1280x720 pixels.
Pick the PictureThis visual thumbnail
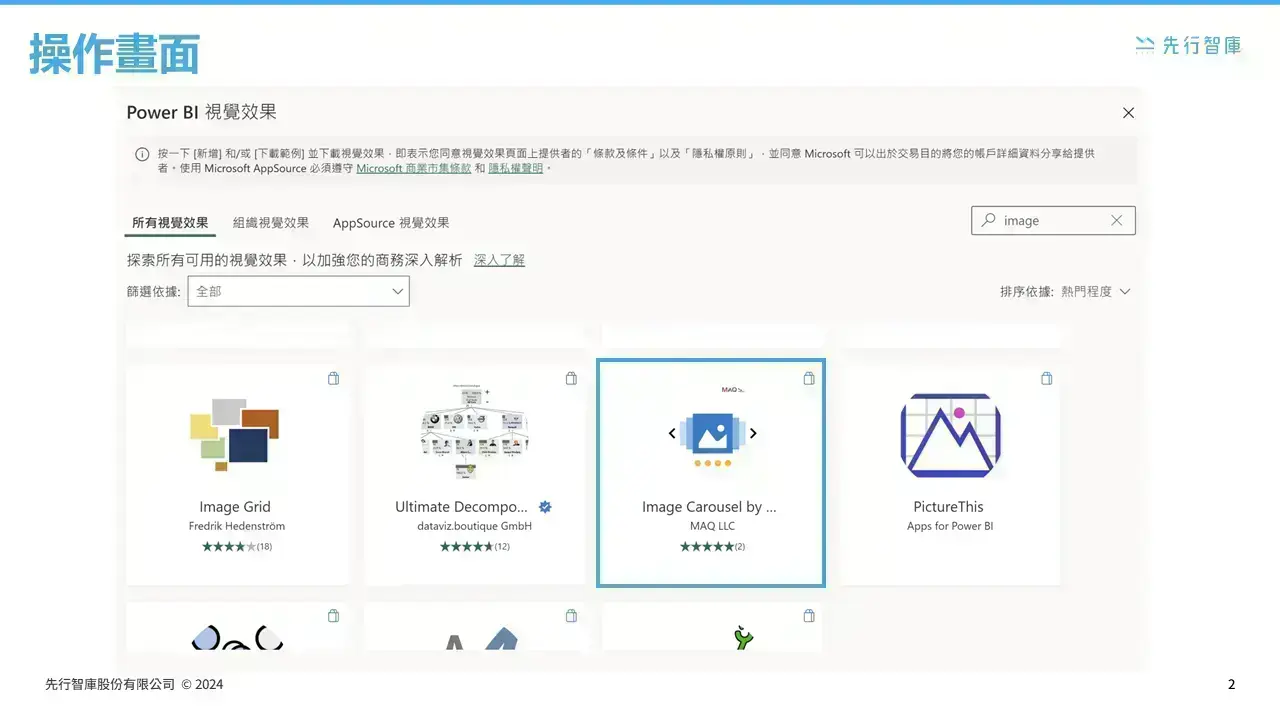pyautogui.click(x=950, y=434)
